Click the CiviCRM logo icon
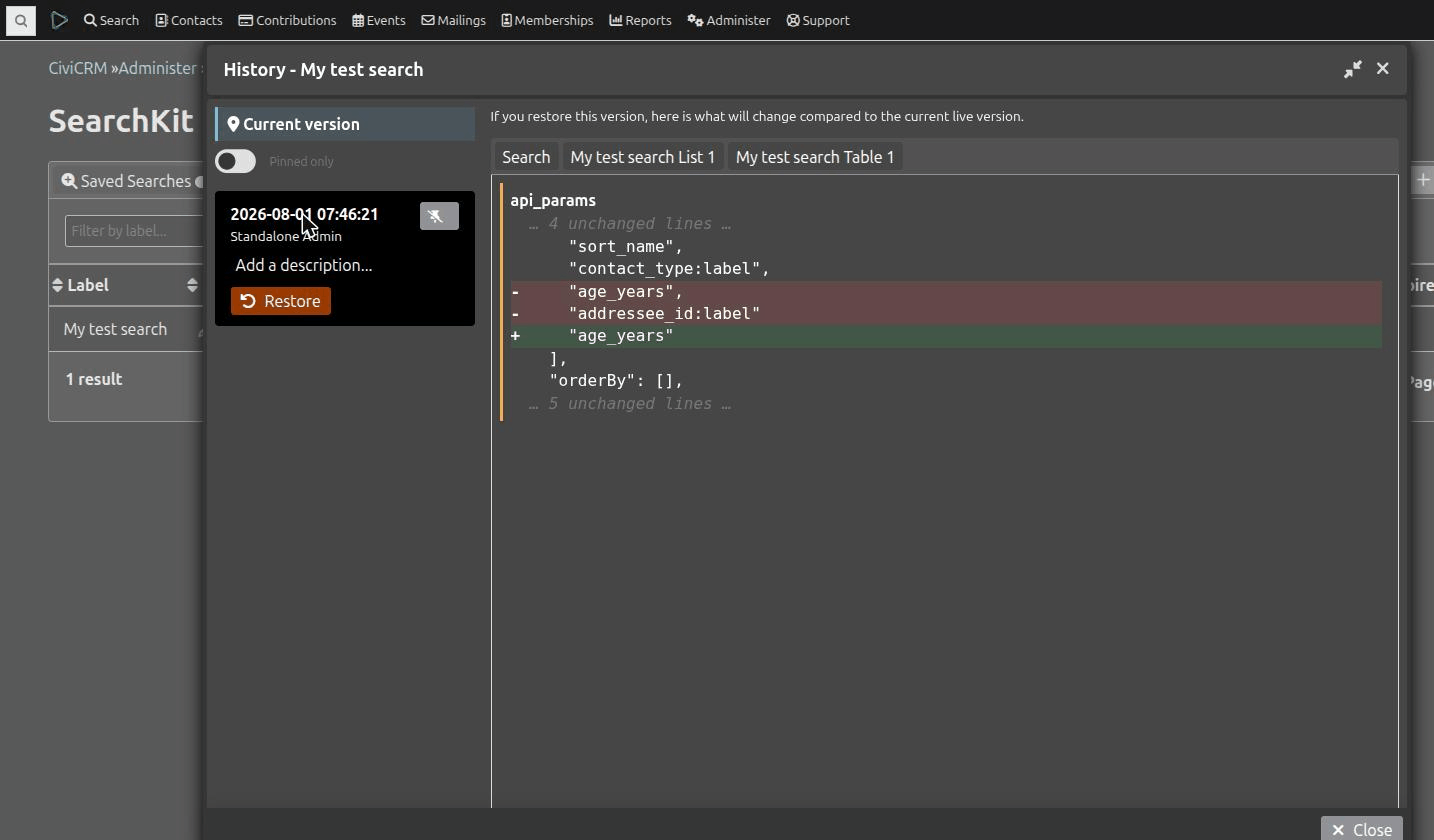The image size is (1434, 840). tap(59, 20)
